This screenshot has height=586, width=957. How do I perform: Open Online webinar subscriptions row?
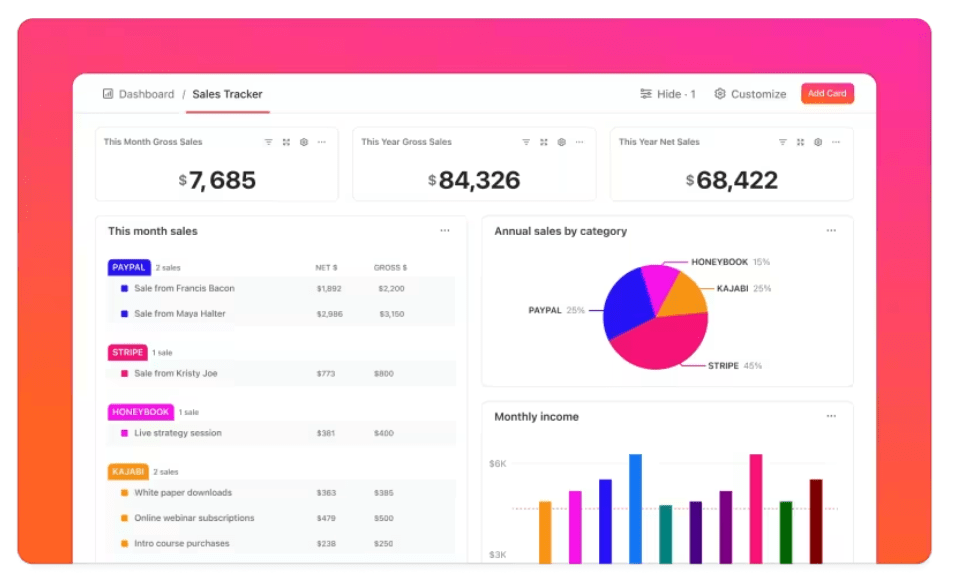281,518
